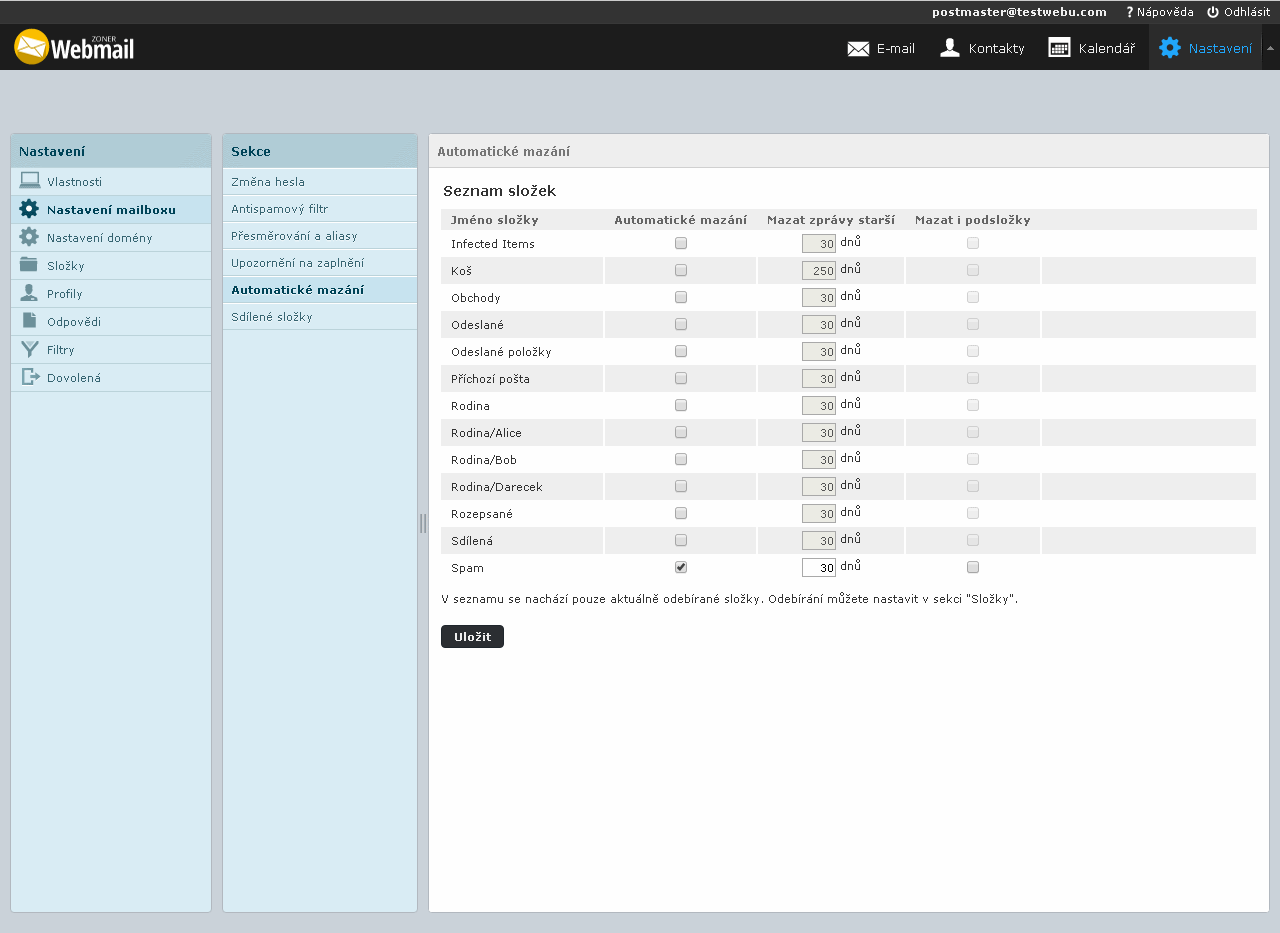This screenshot has height=933, width=1280.
Task: Open the Dovolená exit icon
Action: click(30, 377)
